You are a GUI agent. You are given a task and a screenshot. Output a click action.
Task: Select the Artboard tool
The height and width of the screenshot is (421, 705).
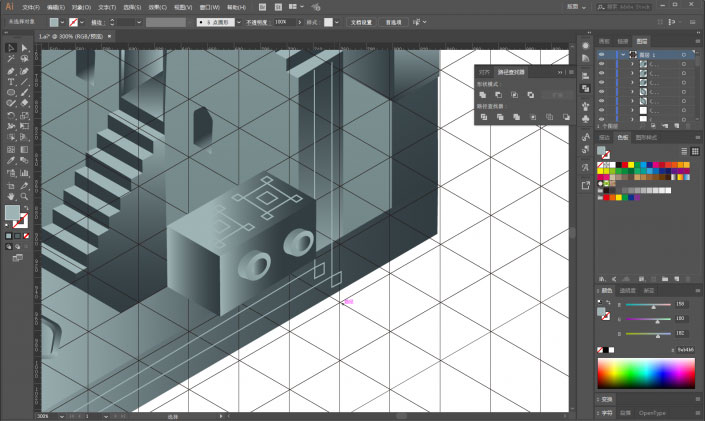pyautogui.click(x=11, y=185)
